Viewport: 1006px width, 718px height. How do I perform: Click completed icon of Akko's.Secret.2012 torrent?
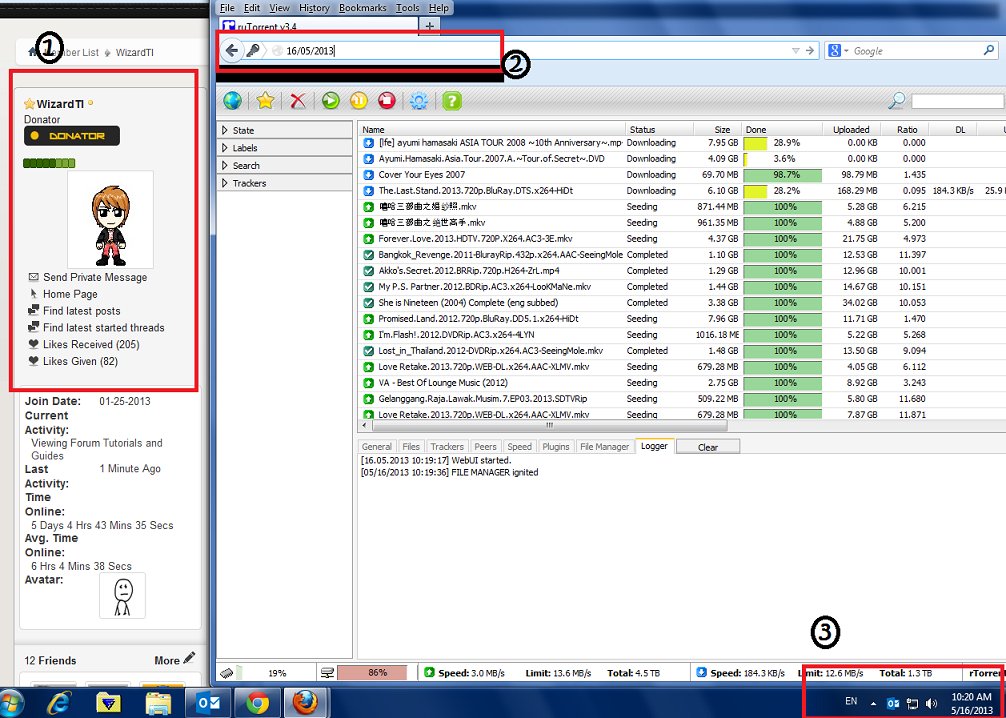click(x=368, y=271)
